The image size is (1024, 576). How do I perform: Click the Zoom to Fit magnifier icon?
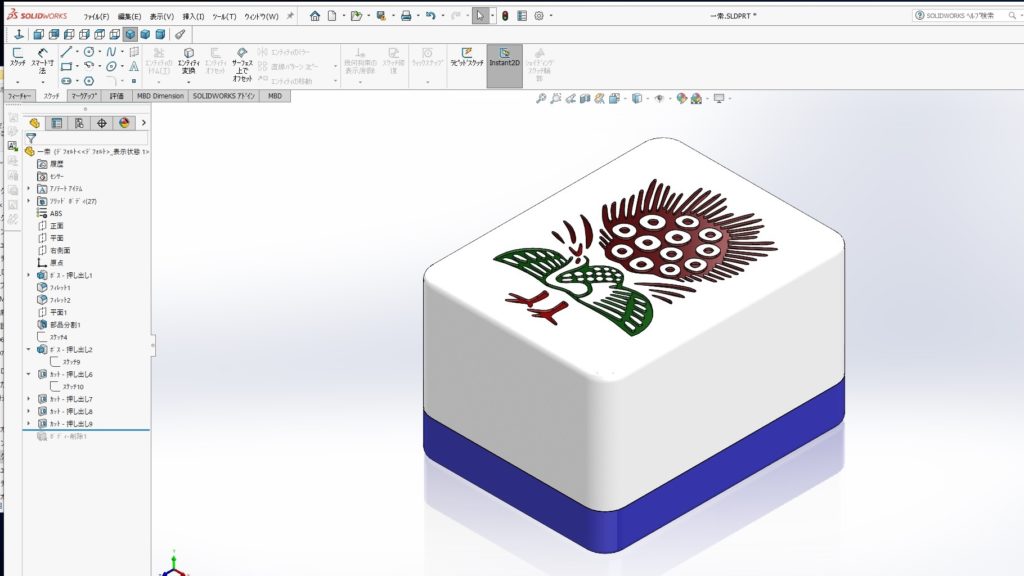541,98
